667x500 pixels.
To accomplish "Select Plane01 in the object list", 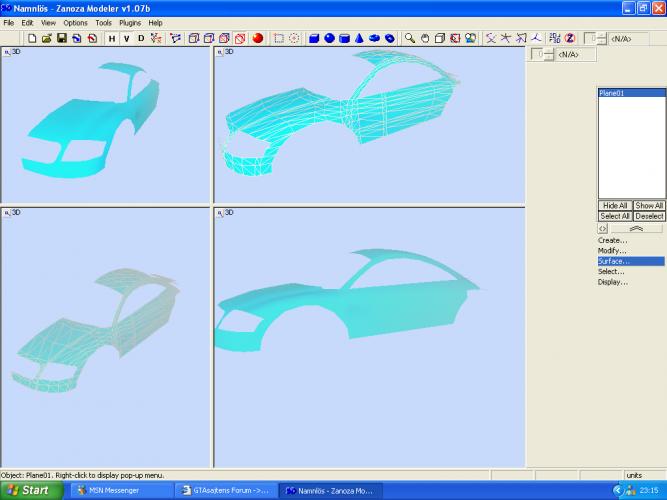I will point(612,93).
